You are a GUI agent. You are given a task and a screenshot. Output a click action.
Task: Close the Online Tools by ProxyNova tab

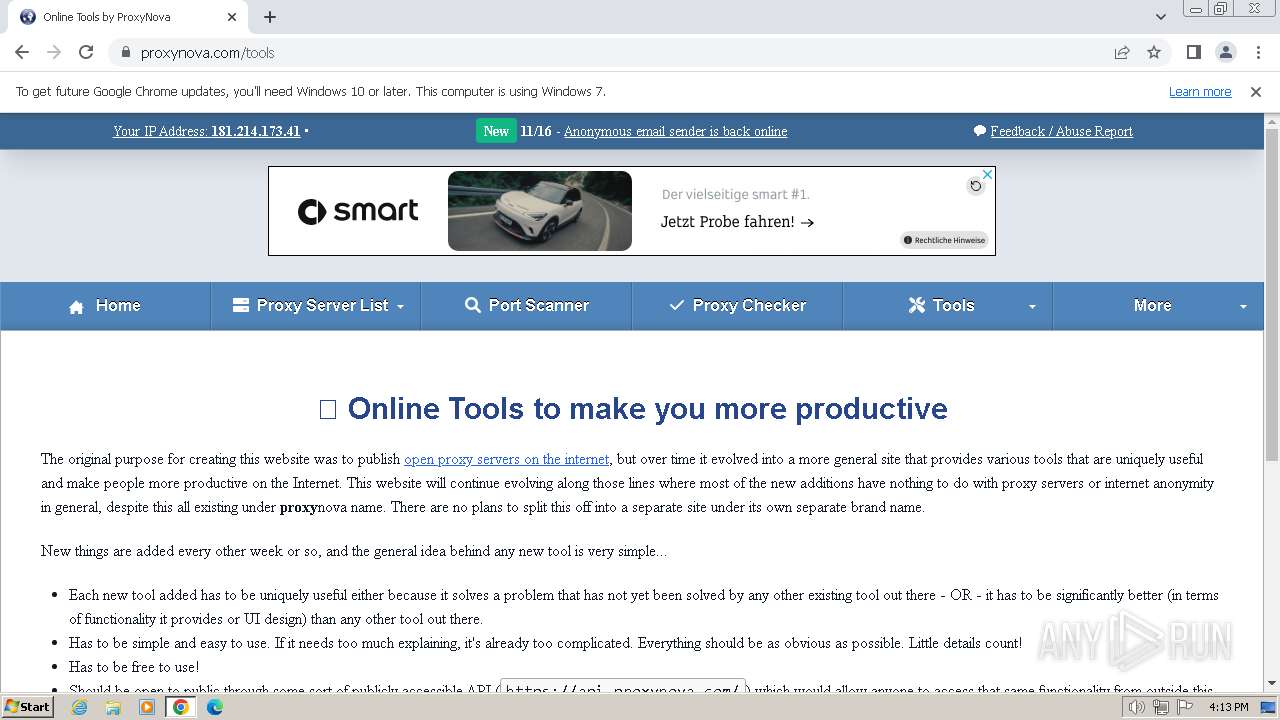pos(232,17)
